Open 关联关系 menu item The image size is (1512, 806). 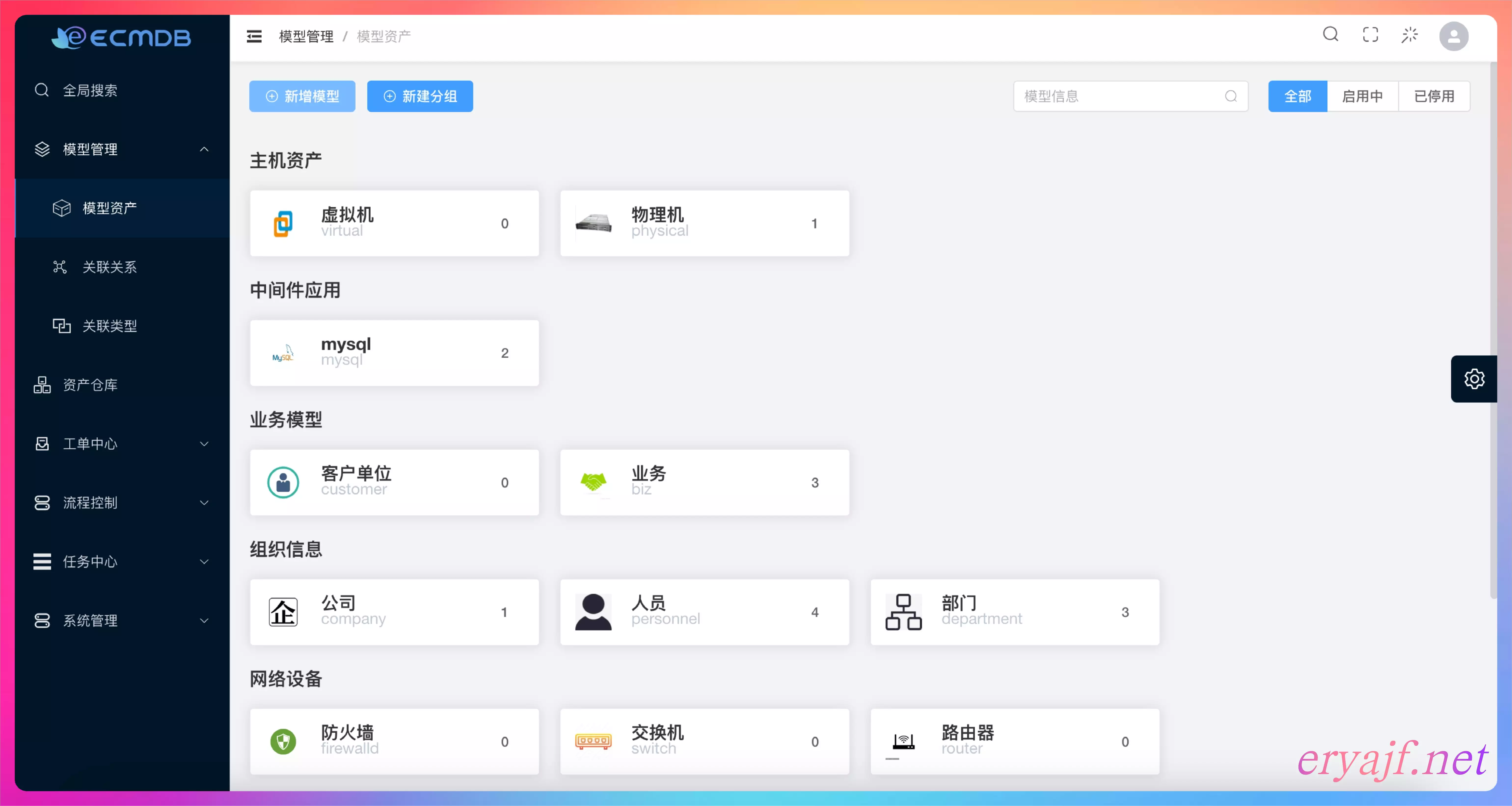coord(122,267)
